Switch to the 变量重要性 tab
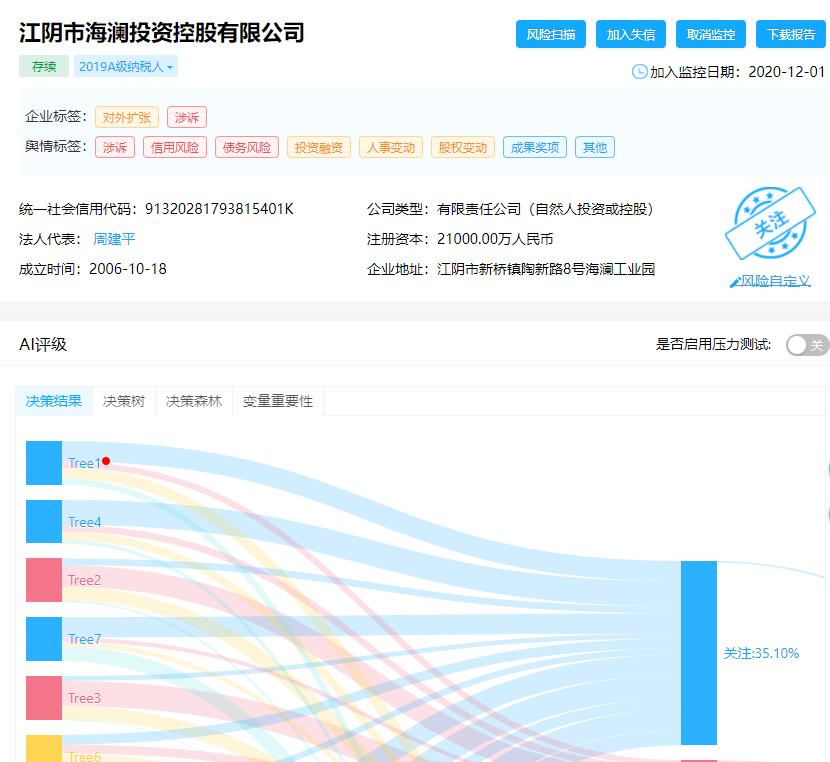 click(x=276, y=401)
